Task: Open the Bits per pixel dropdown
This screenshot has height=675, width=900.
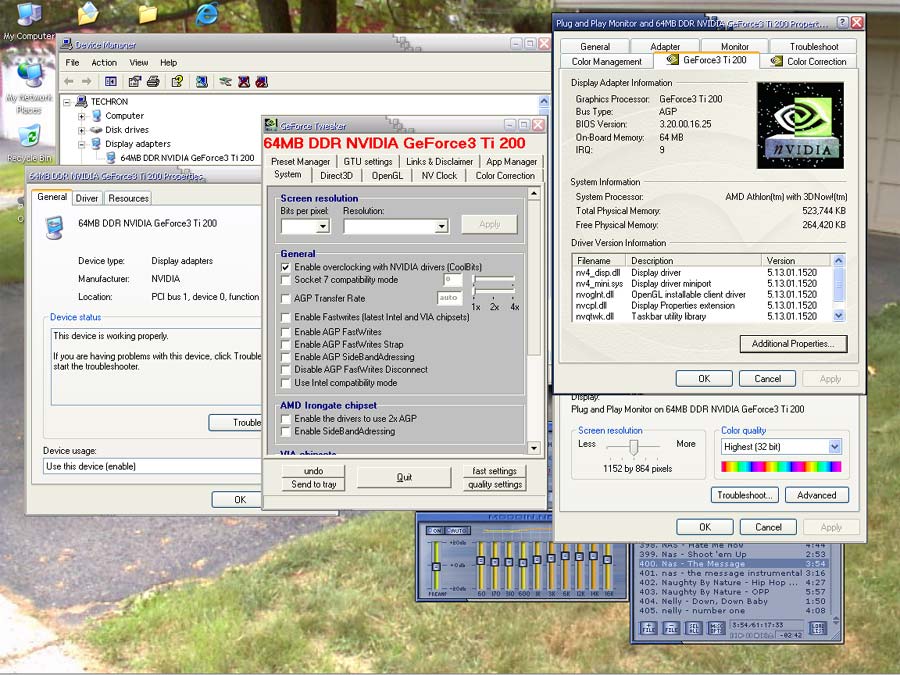Action: coord(323,227)
